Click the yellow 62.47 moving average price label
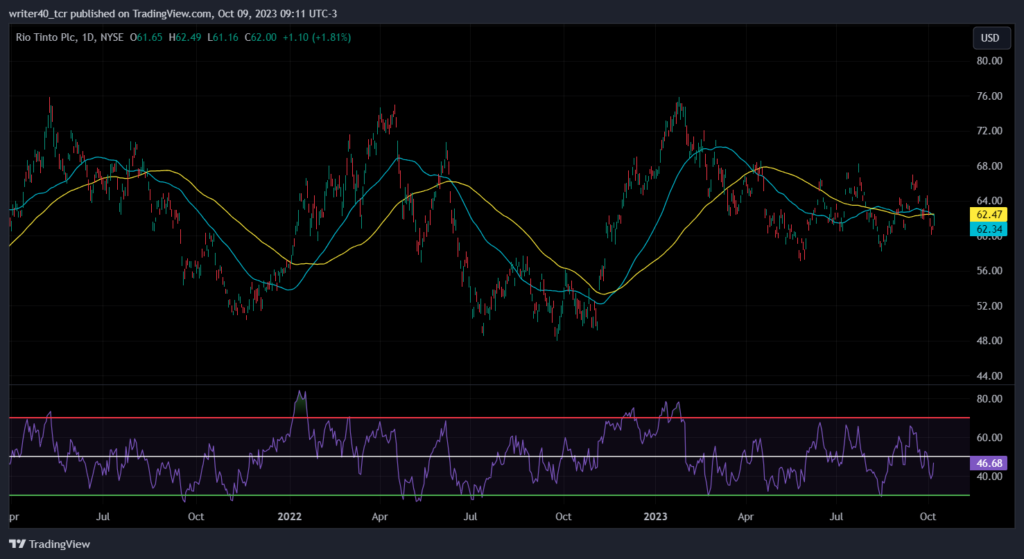 (x=989, y=215)
